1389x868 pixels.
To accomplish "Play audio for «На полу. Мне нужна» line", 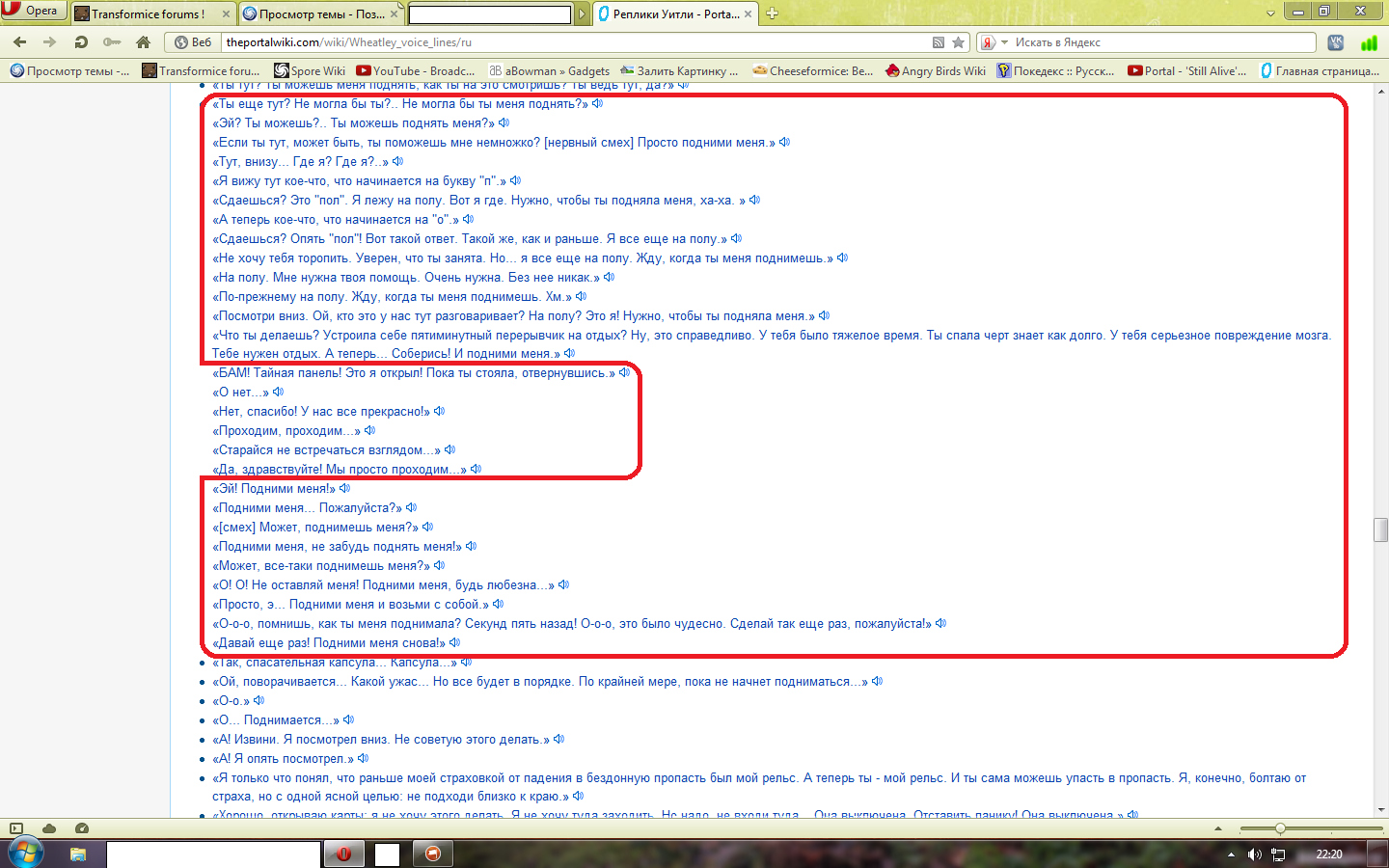I will click(x=610, y=277).
